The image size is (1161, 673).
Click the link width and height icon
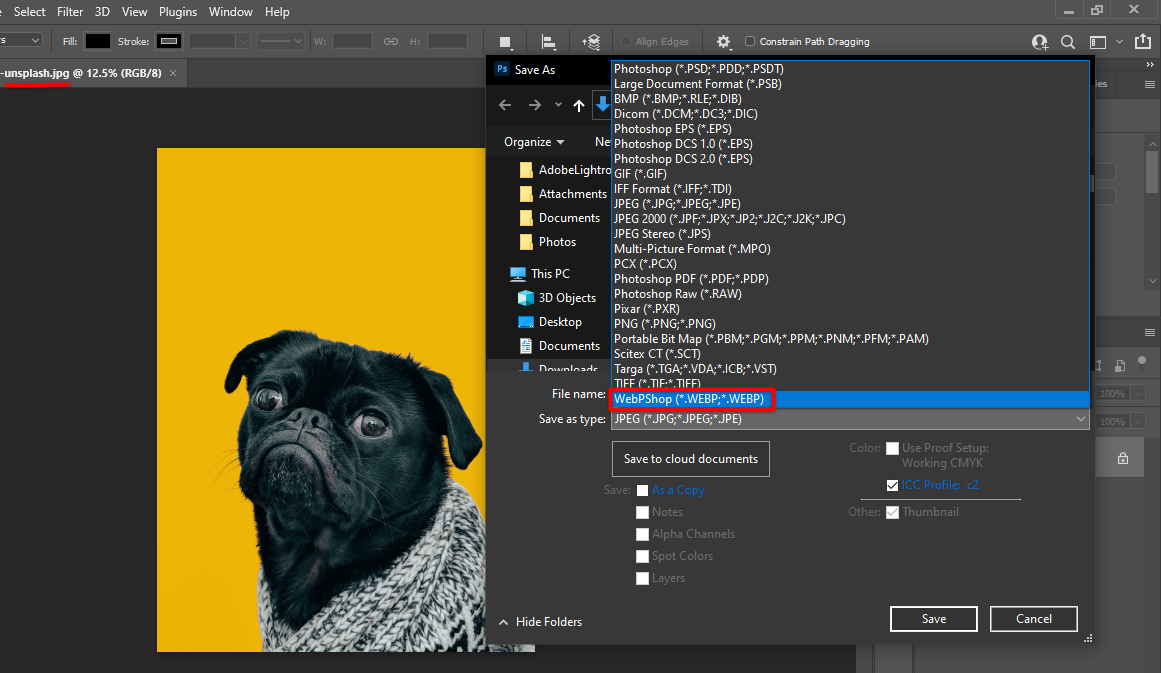[391, 42]
